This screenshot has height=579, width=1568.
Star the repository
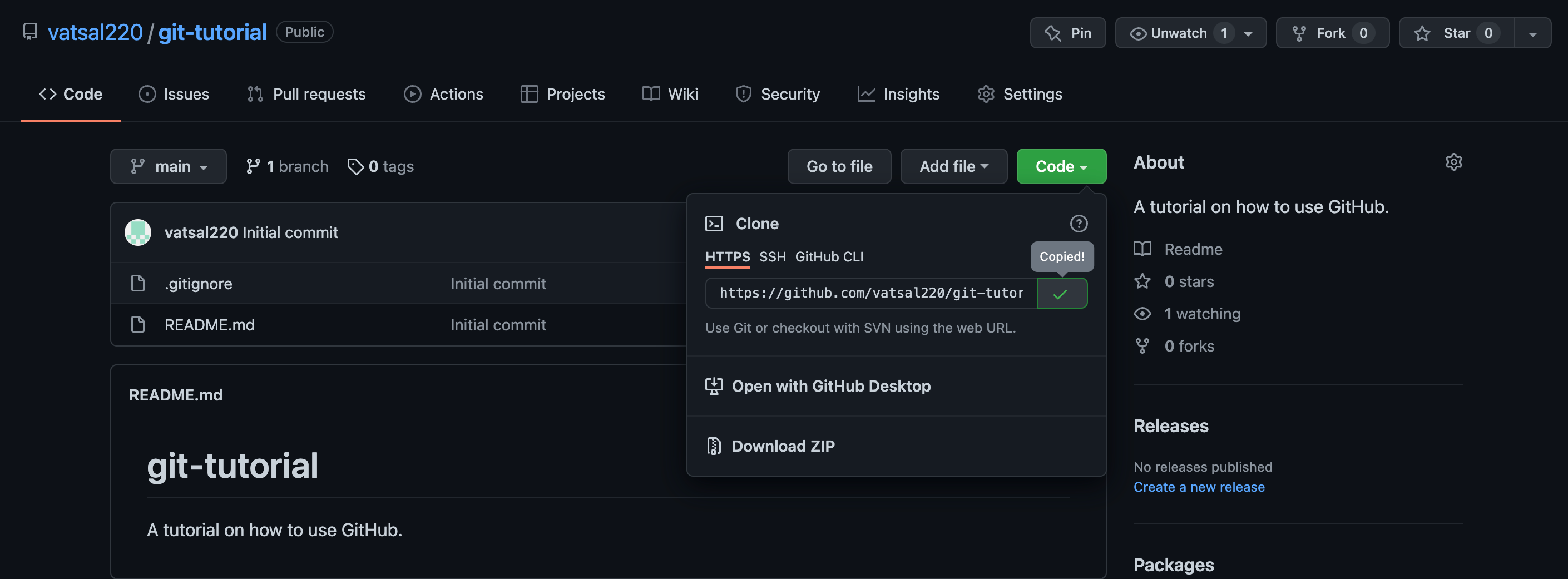pos(1456,33)
